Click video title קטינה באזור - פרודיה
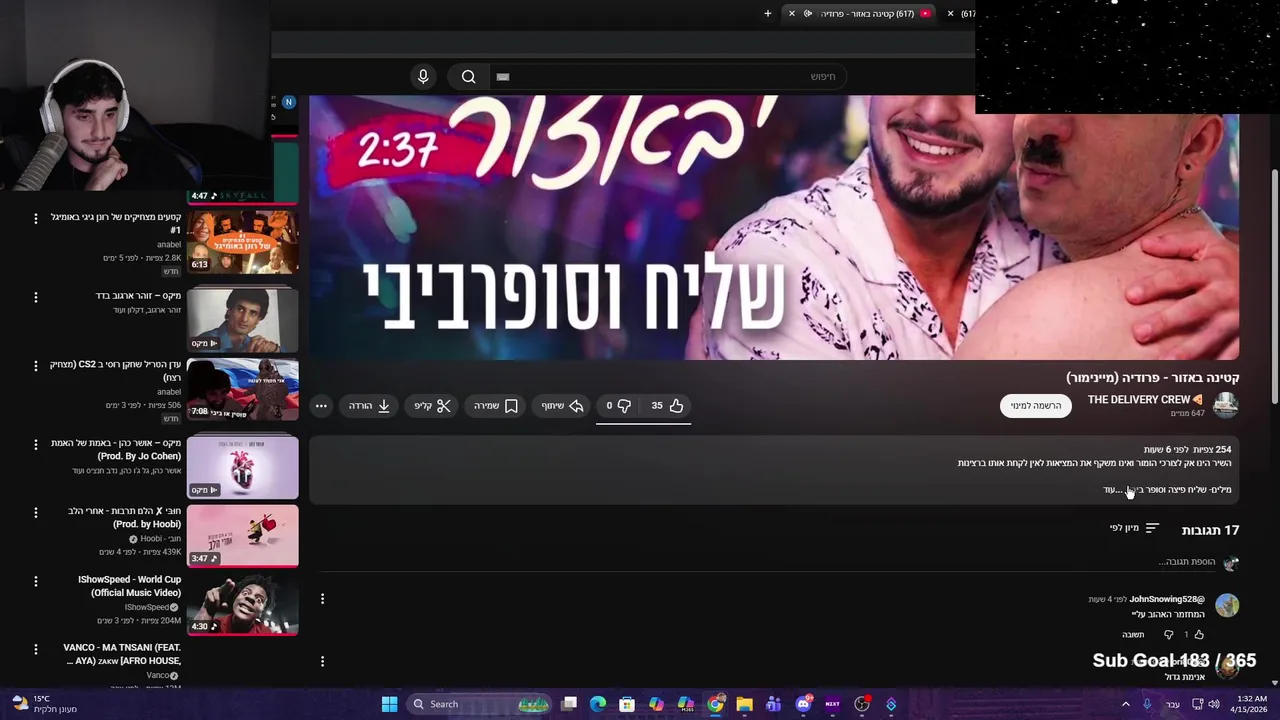The width and height of the screenshot is (1280, 720). (x=1153, y=377)
